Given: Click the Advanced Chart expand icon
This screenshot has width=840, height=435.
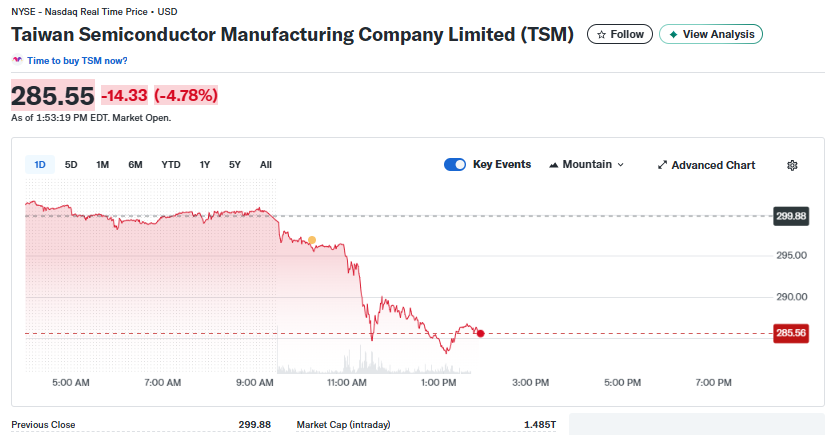Looking at the screenshot, I should pyautogui.click(x=662, y=165).
